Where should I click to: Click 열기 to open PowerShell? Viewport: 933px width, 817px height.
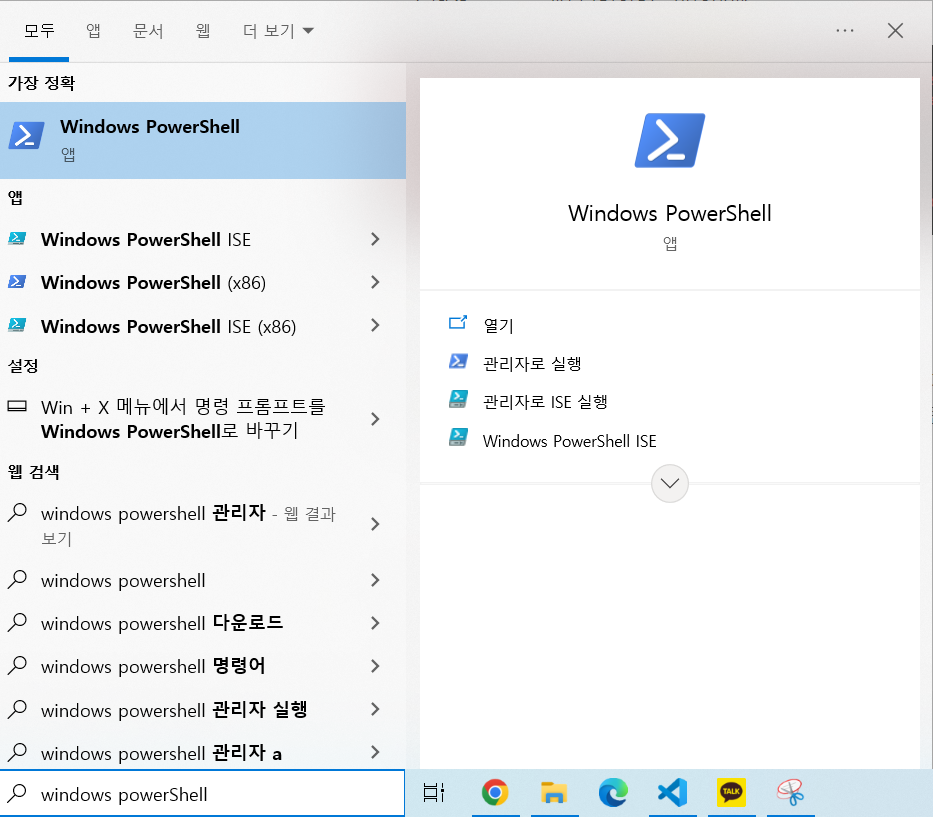(499, 325)
